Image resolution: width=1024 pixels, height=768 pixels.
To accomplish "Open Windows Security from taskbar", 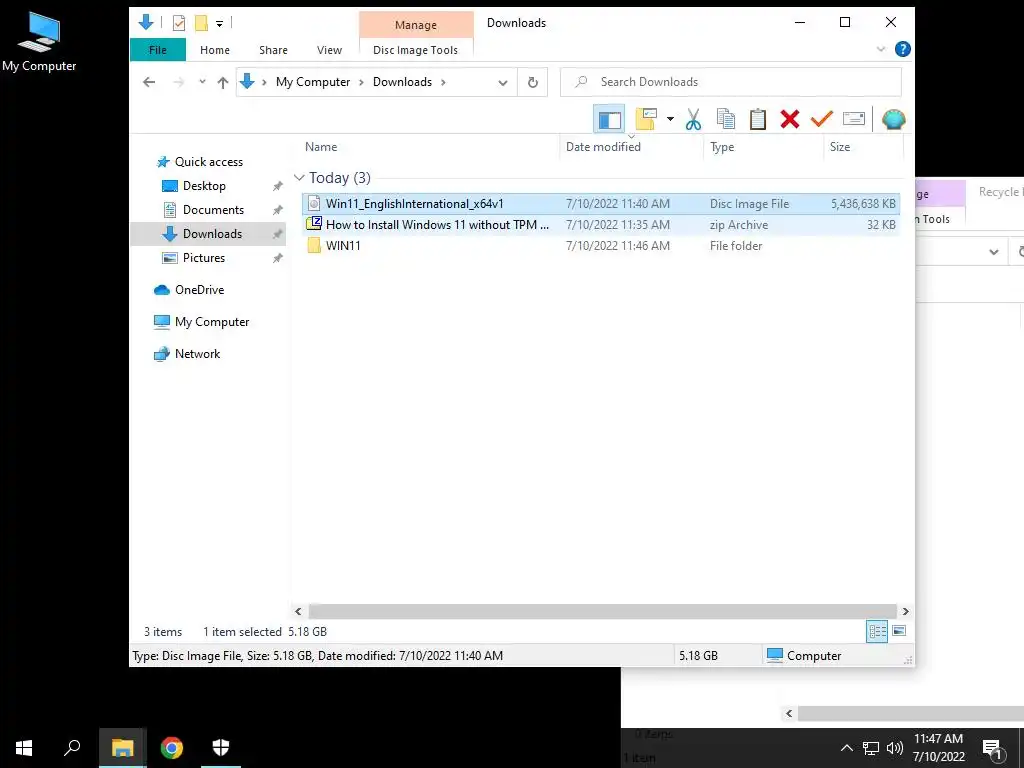I will [221, 748].
